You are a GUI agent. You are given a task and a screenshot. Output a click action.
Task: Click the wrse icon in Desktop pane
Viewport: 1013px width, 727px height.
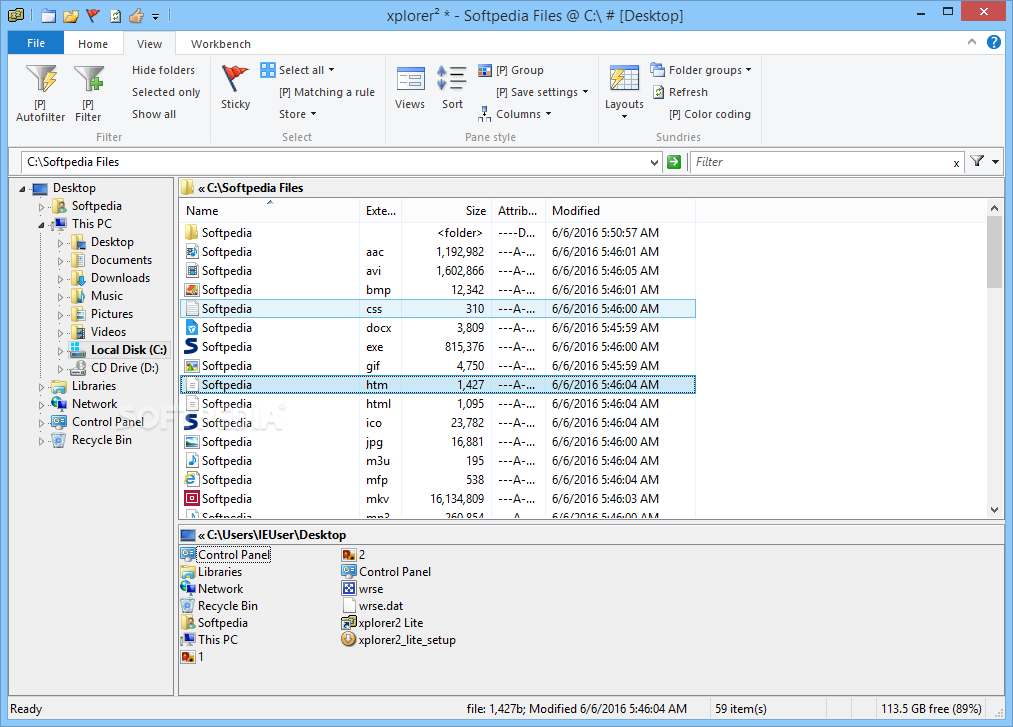point(349,589)
